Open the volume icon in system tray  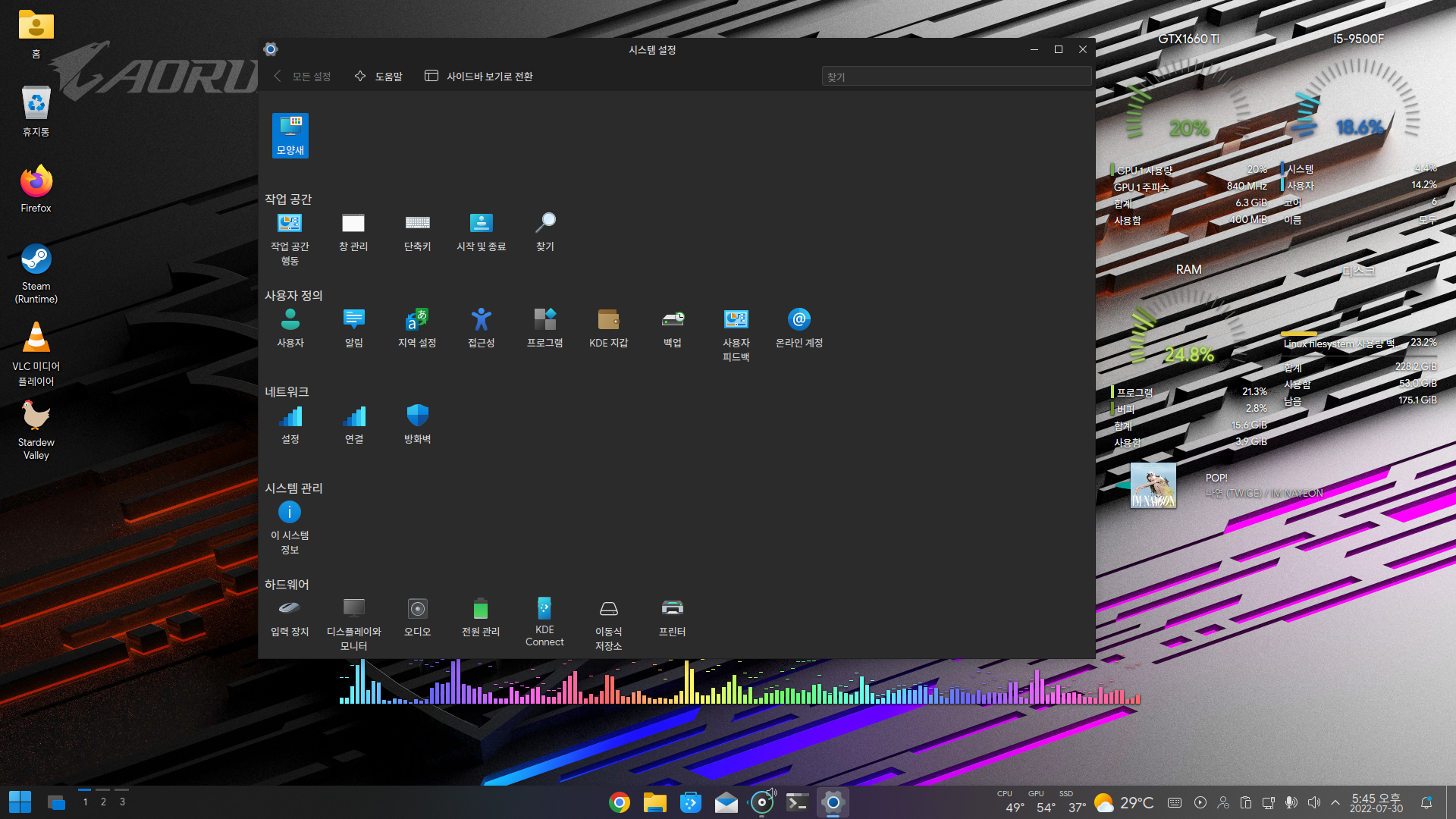point(1314,802)
